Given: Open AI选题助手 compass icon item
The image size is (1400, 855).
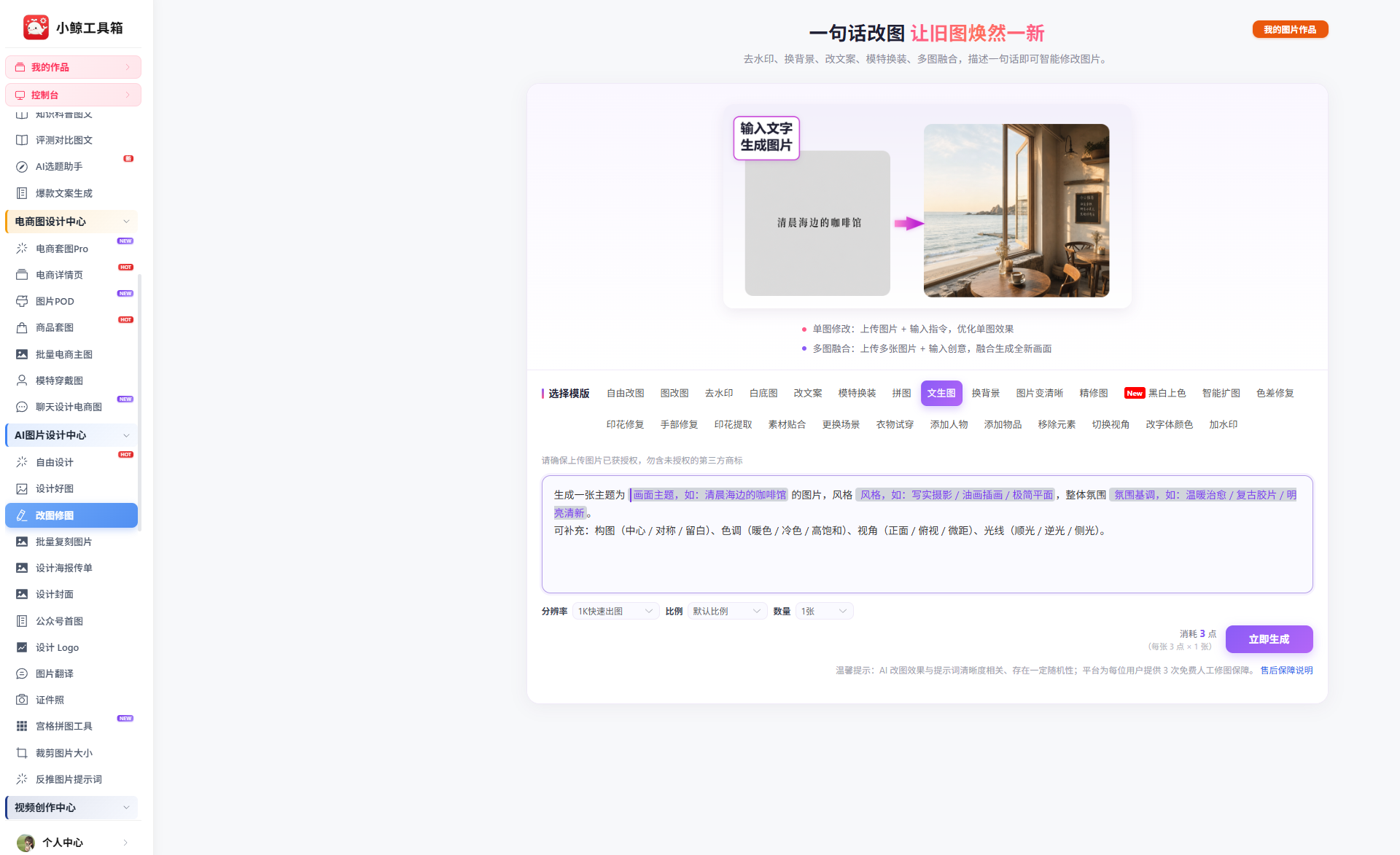Looking at the screenshot, I should 22,167.
